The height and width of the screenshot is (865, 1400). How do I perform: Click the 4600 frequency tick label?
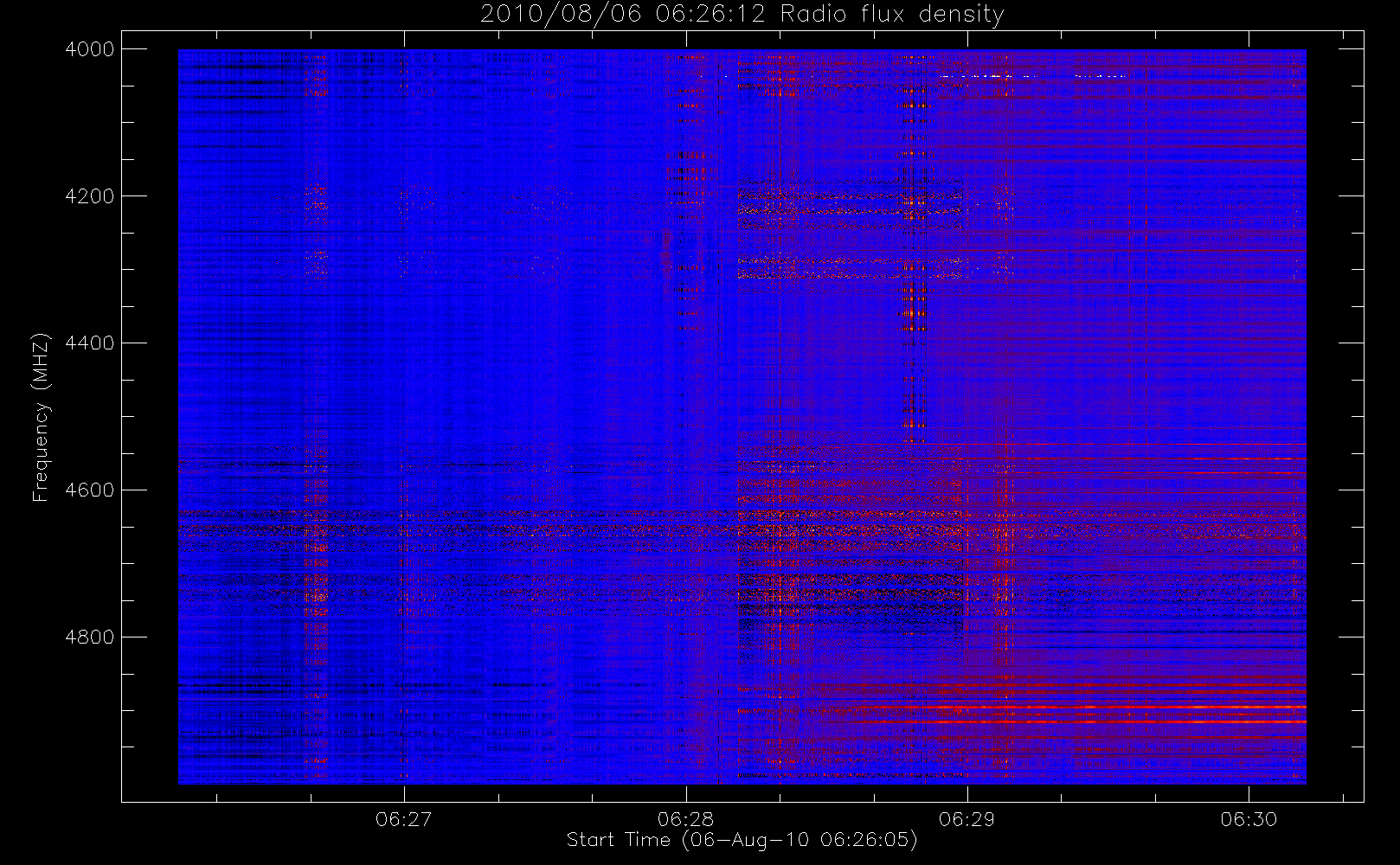coord(90,490)
